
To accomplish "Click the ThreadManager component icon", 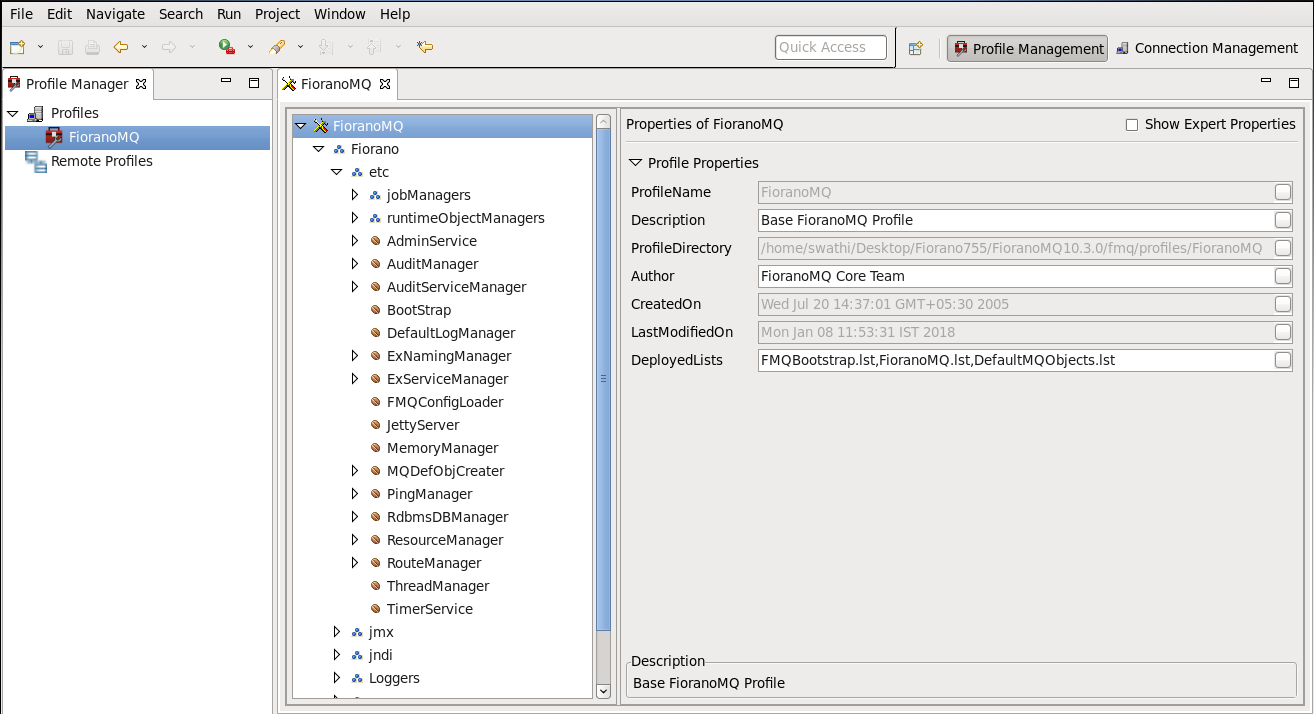I will [x=375, y=586].
